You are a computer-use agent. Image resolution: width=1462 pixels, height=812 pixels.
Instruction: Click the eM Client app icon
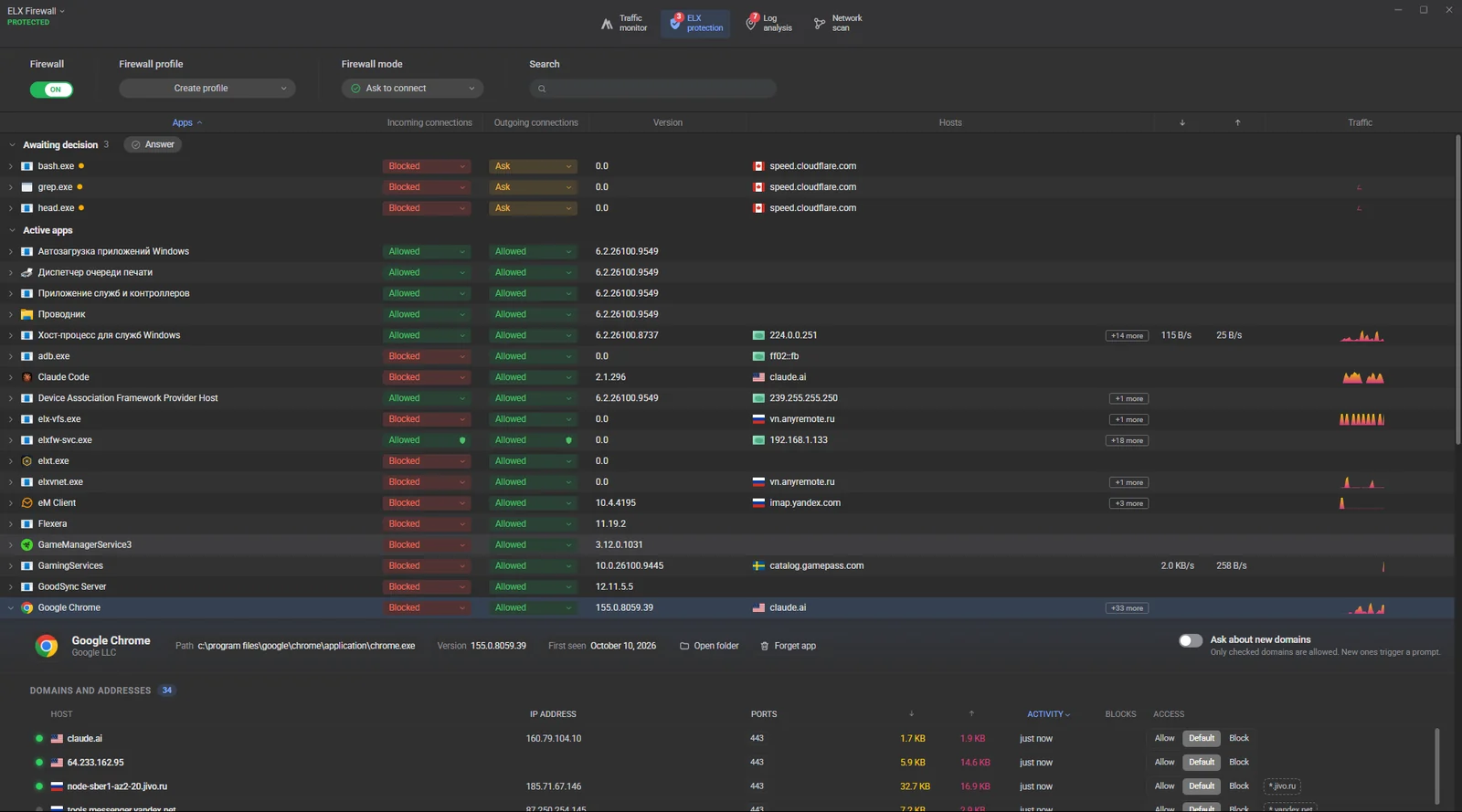(26, 503)
